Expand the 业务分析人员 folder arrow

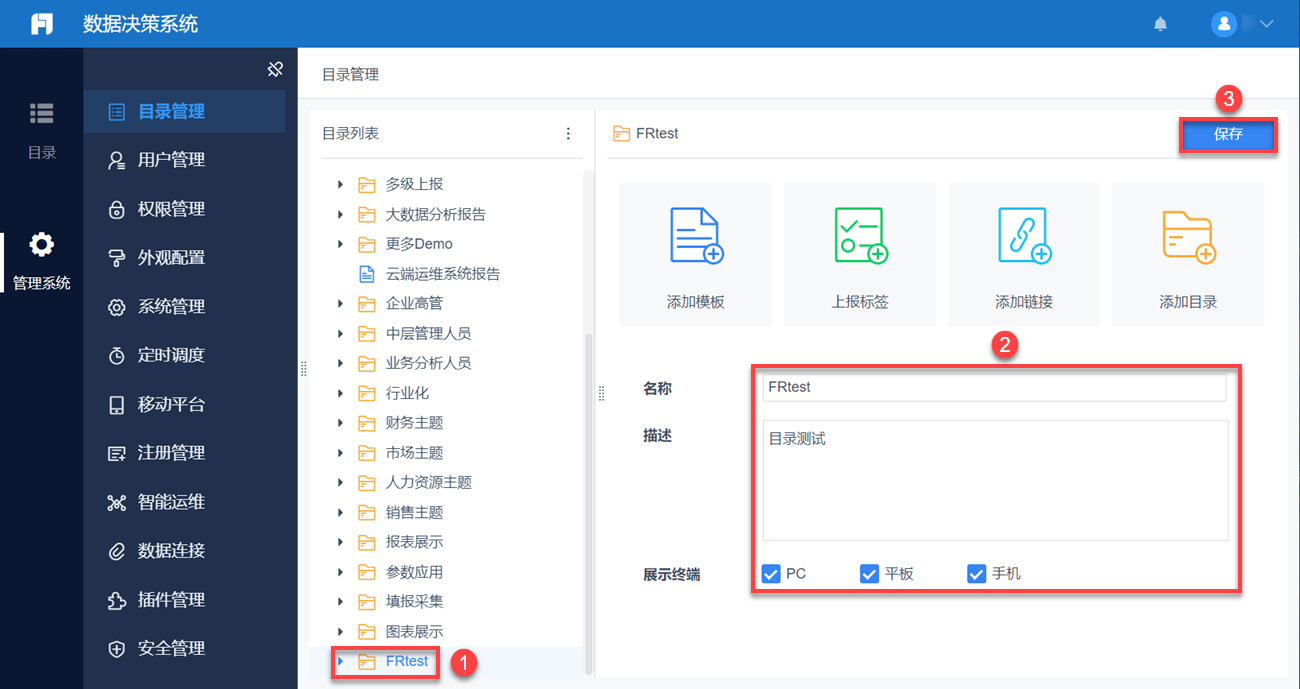[x=340, y=363]
